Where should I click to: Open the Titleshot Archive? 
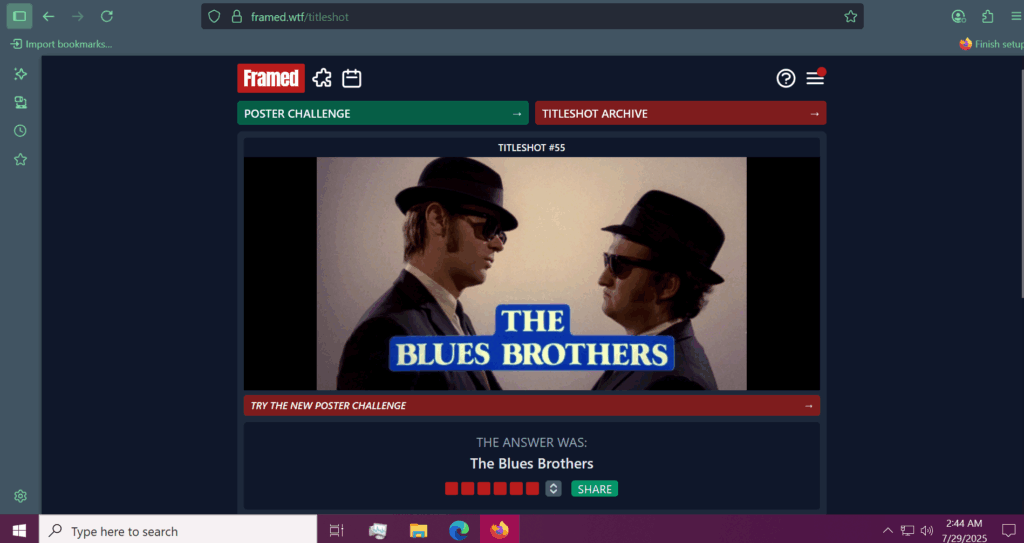pos(680,113)
